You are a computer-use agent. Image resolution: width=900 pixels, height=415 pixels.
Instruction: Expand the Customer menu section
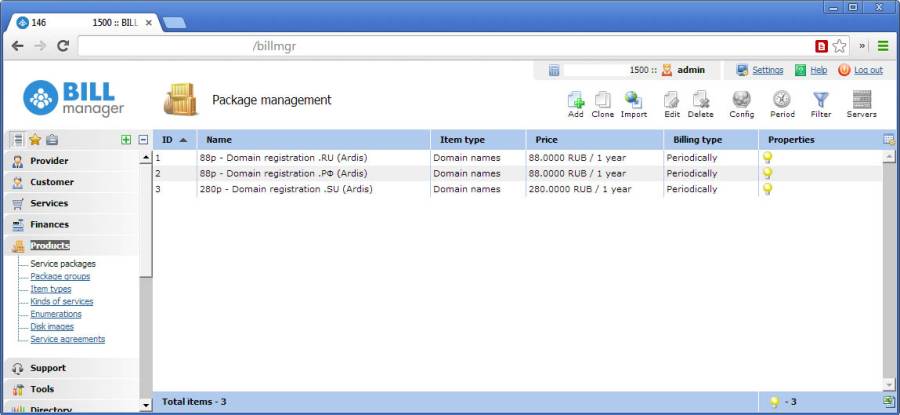click(x=72, y=182)
